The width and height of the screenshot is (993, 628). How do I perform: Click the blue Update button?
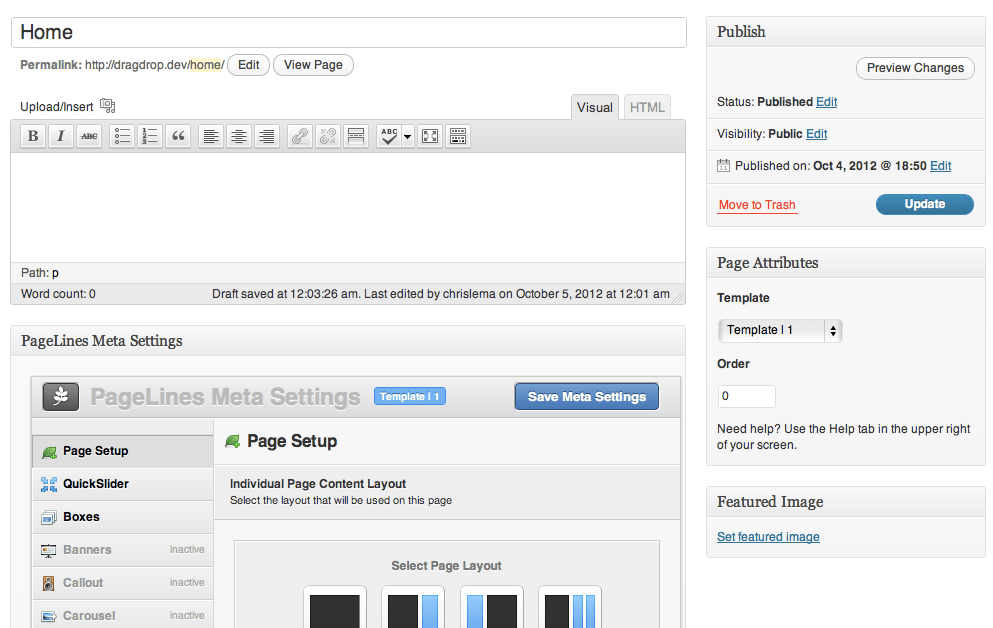pos(924,204)
